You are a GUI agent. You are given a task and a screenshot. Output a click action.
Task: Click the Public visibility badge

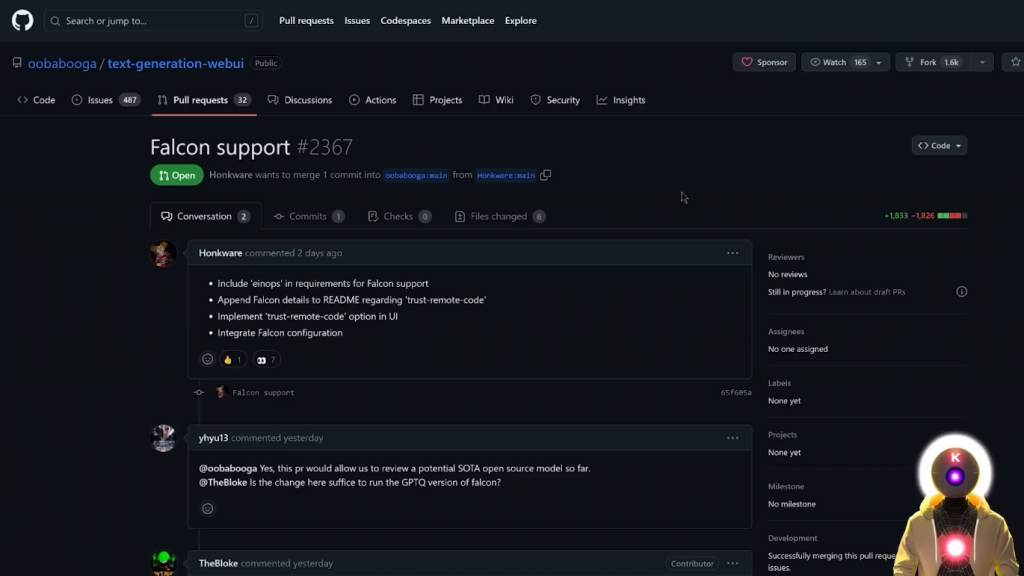(266, 63)
